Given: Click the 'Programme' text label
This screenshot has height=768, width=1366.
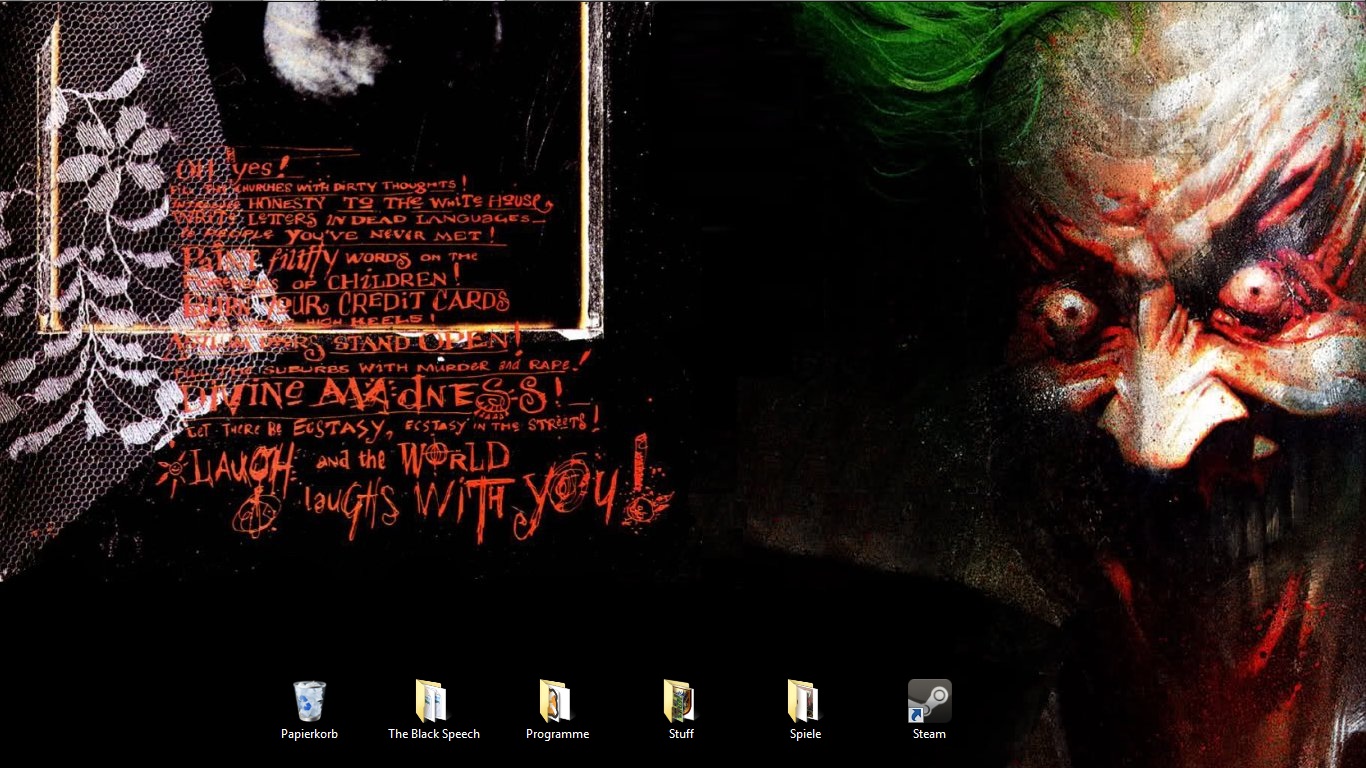Looking at the screenshot, I should coord(557,734).
